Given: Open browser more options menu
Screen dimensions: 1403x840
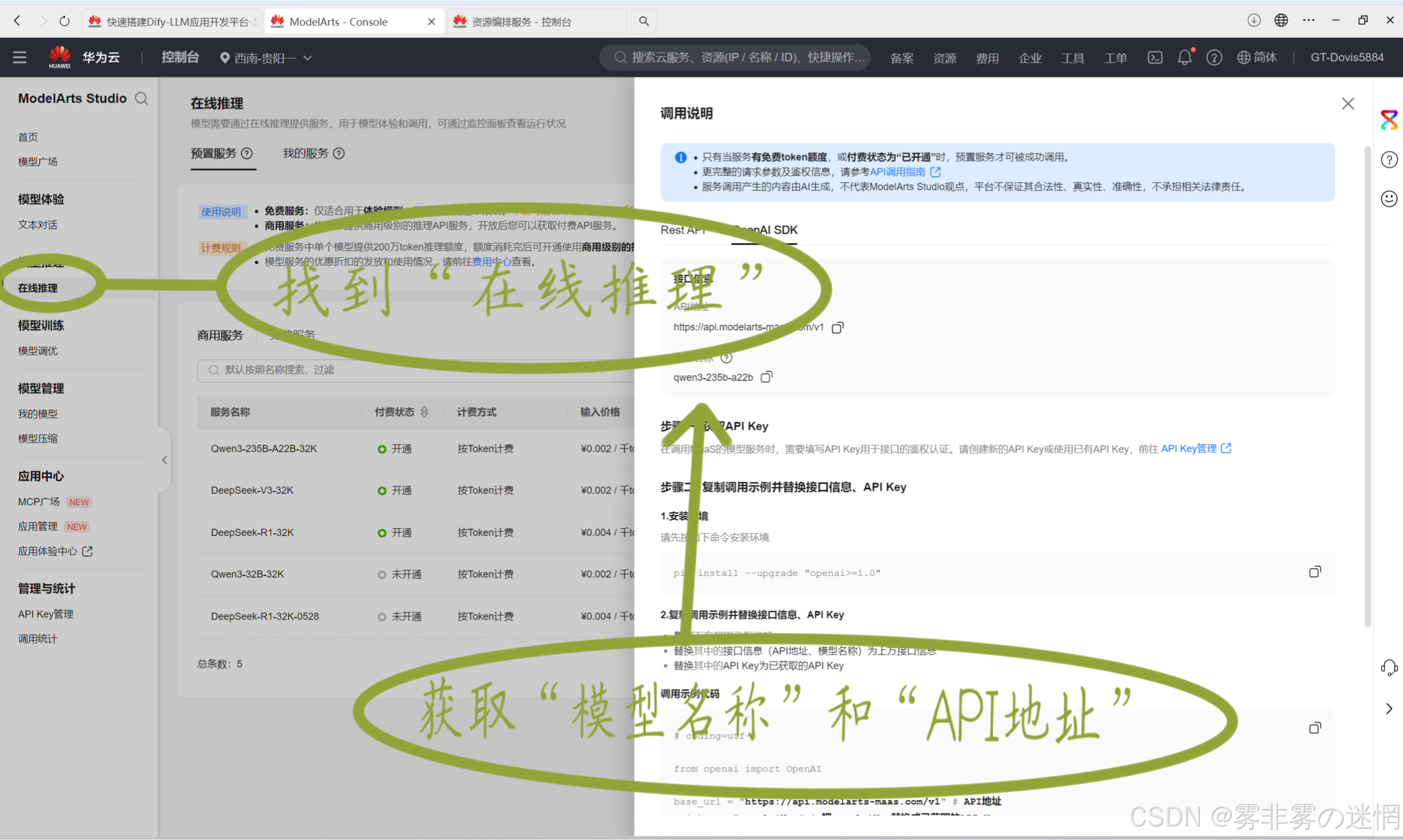Looking at the screenshot, I should 1309,20.
